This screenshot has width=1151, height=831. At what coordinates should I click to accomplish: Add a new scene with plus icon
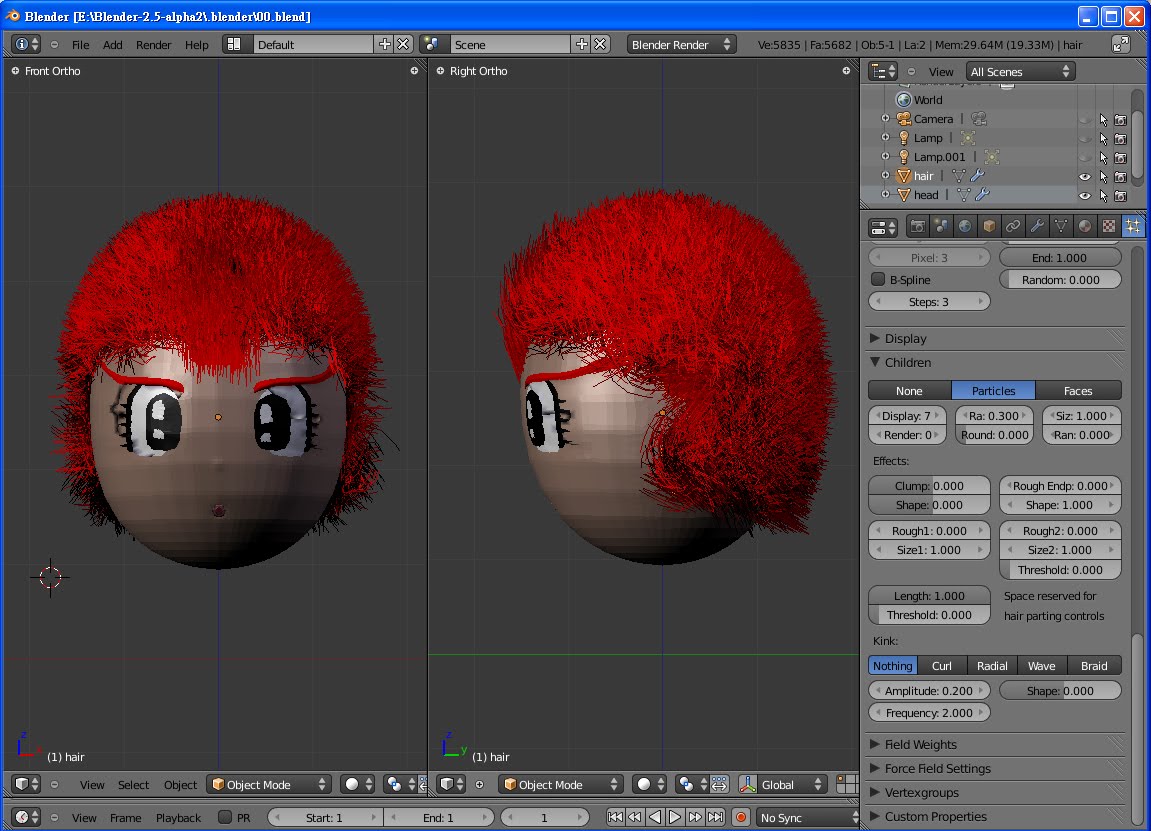[x=581, y=44]
